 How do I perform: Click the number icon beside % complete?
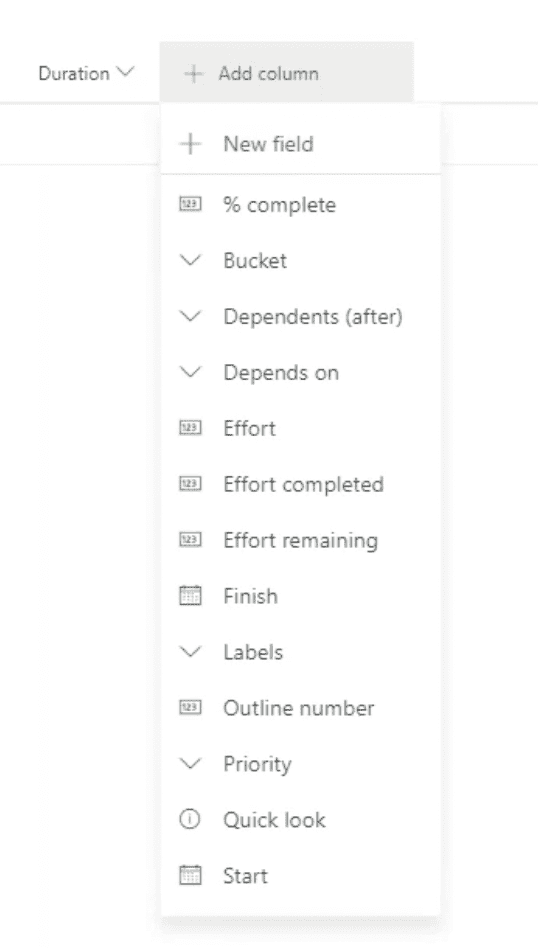(190, 204)
